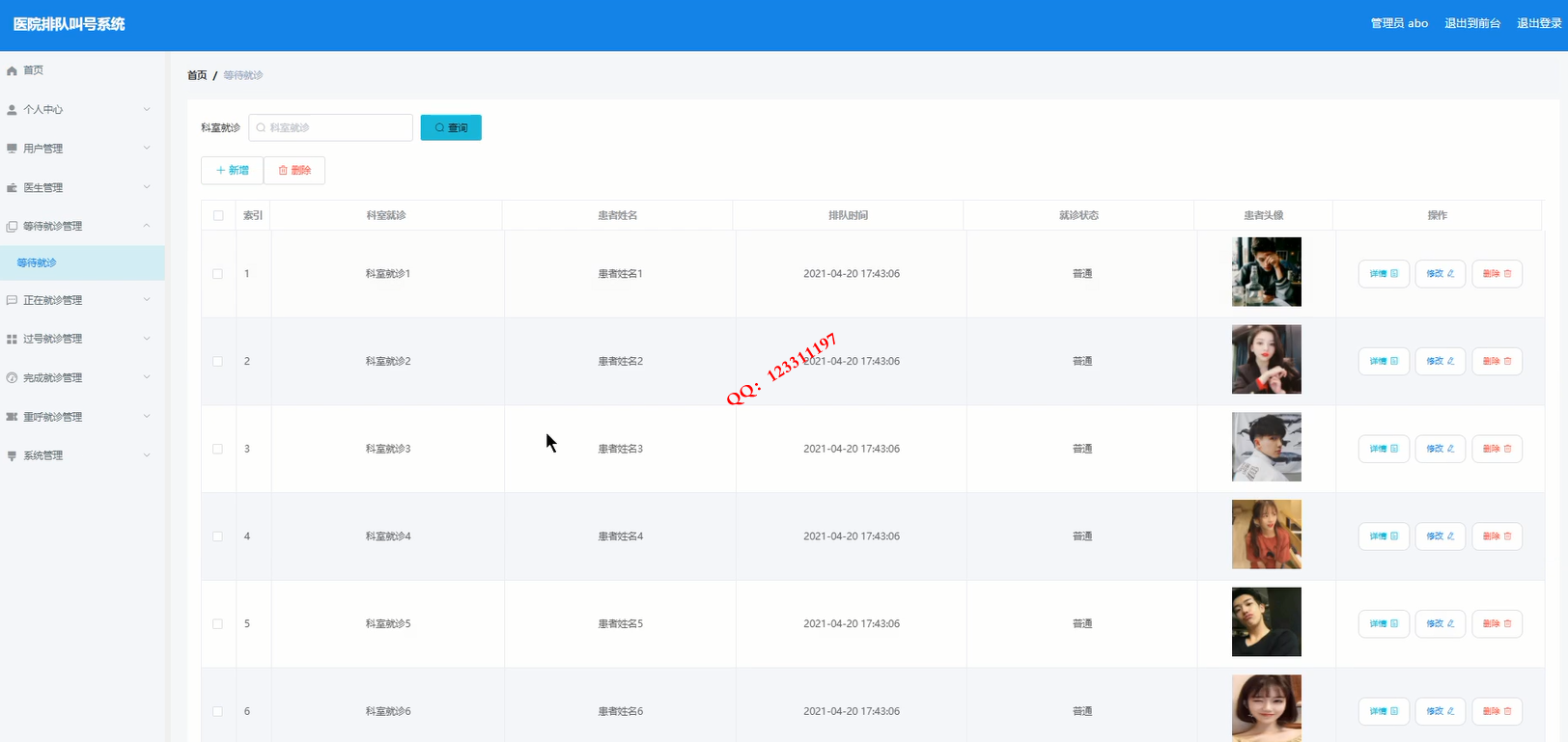Image resolution: width=1568 pixels, height=742 pixels.
Task: Tick the select-all checkbox in table header
Action: click(218, 215)
